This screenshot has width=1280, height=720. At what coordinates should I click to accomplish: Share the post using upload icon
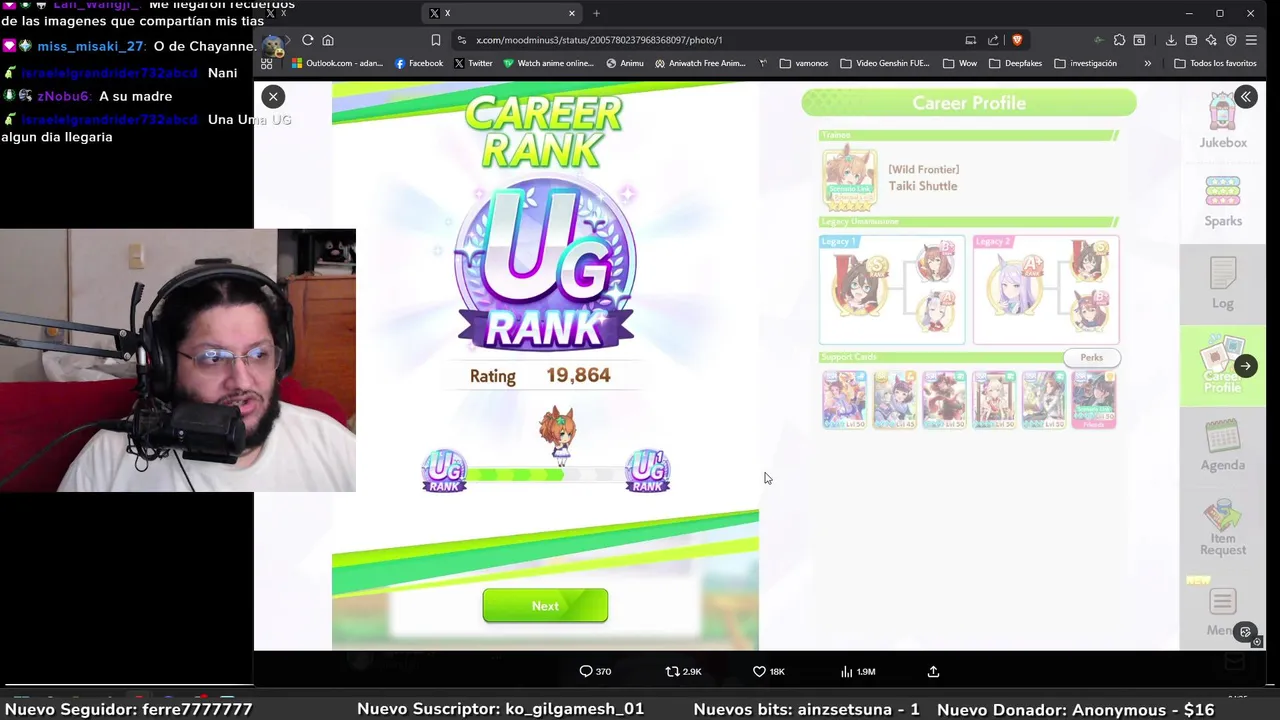pos(933,672)
